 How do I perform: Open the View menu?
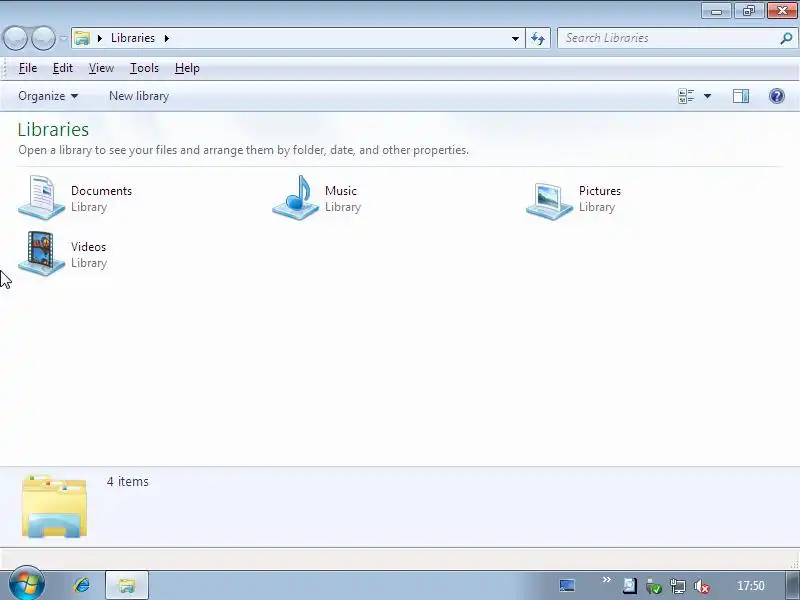(101, 68)
